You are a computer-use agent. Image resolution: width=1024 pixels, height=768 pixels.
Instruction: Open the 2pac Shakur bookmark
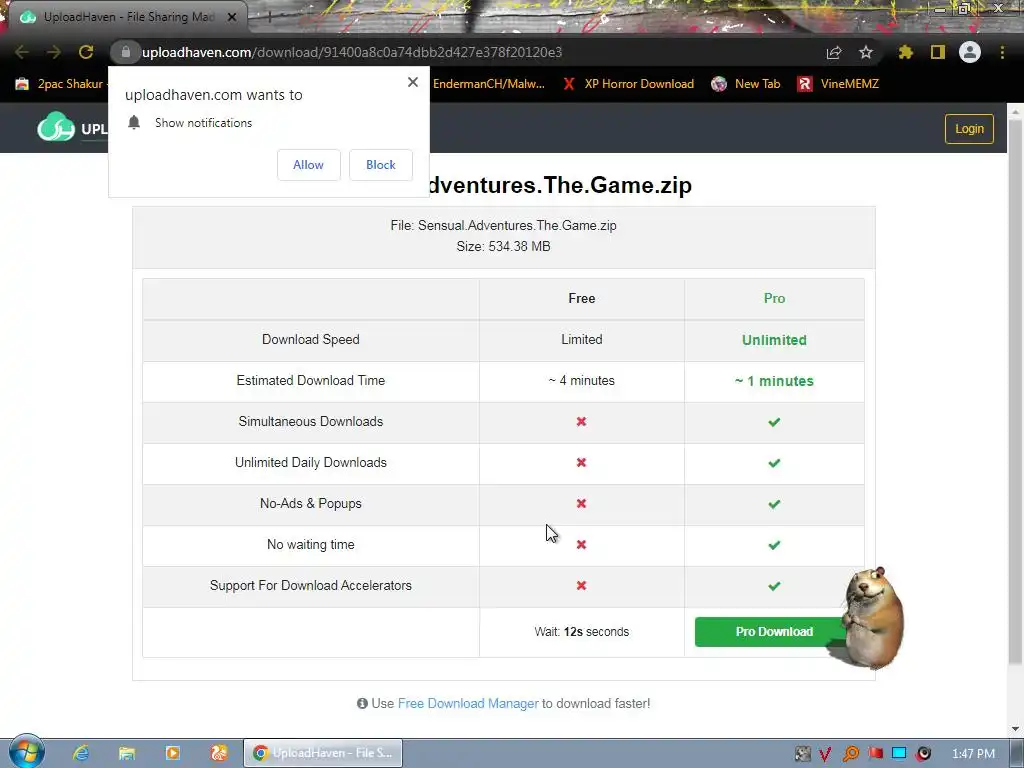click(60, 84)
